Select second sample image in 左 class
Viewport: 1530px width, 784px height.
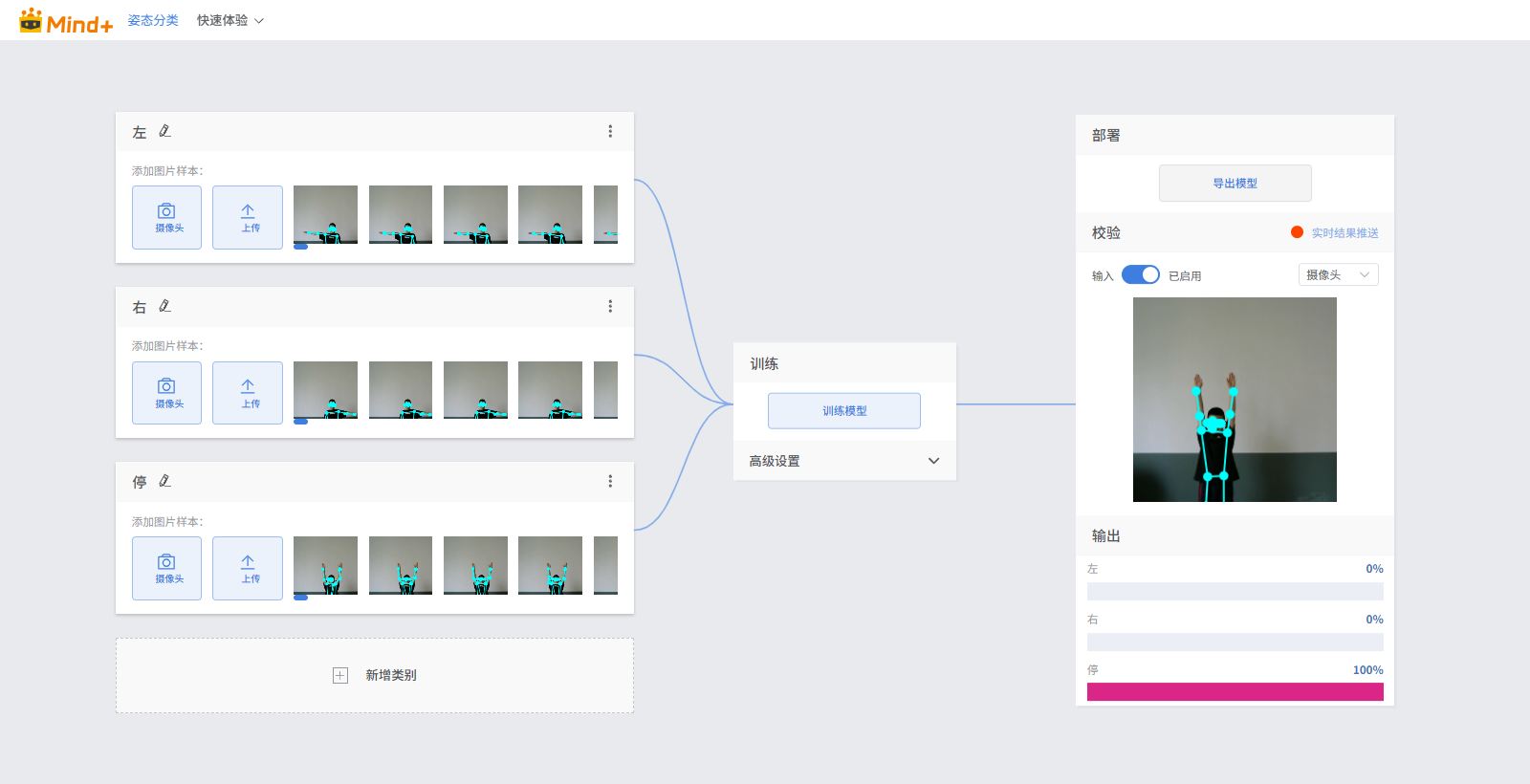401,214
